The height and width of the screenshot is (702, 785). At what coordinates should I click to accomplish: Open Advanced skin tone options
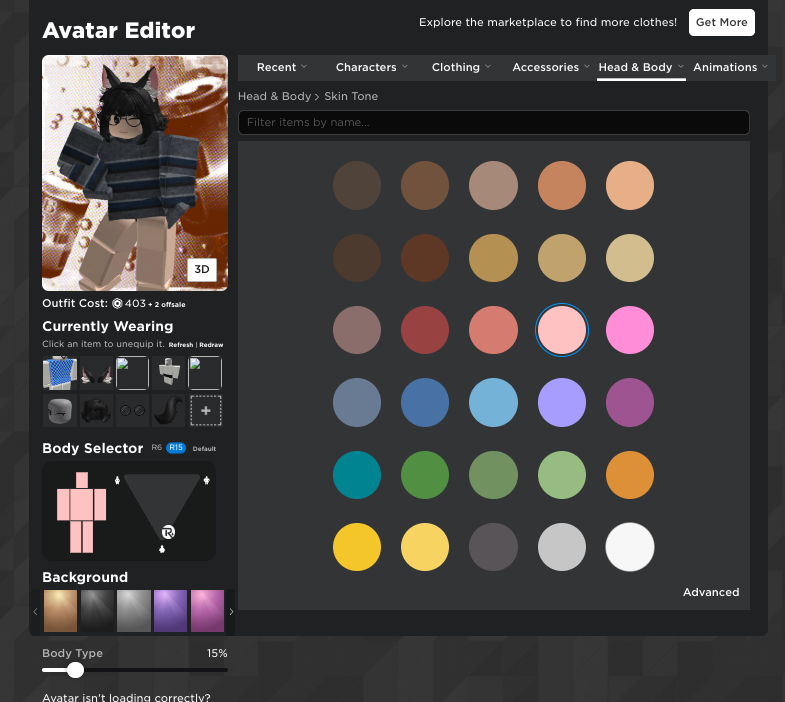[x=711, y=592]
